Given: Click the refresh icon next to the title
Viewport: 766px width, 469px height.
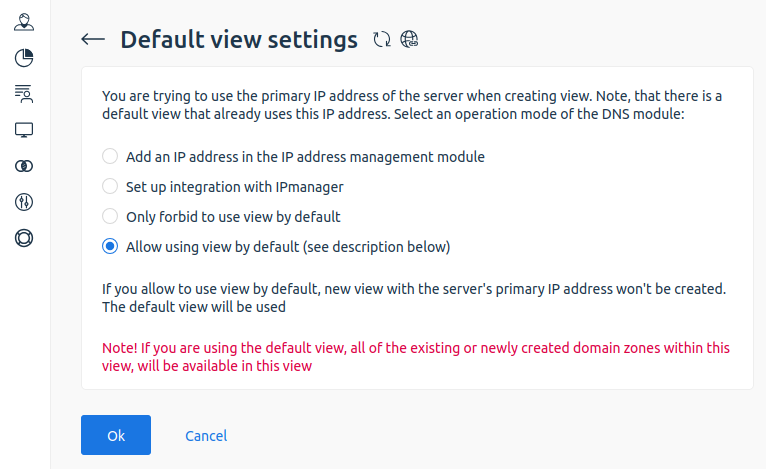Looking at the screenshot, I should 381,40.
